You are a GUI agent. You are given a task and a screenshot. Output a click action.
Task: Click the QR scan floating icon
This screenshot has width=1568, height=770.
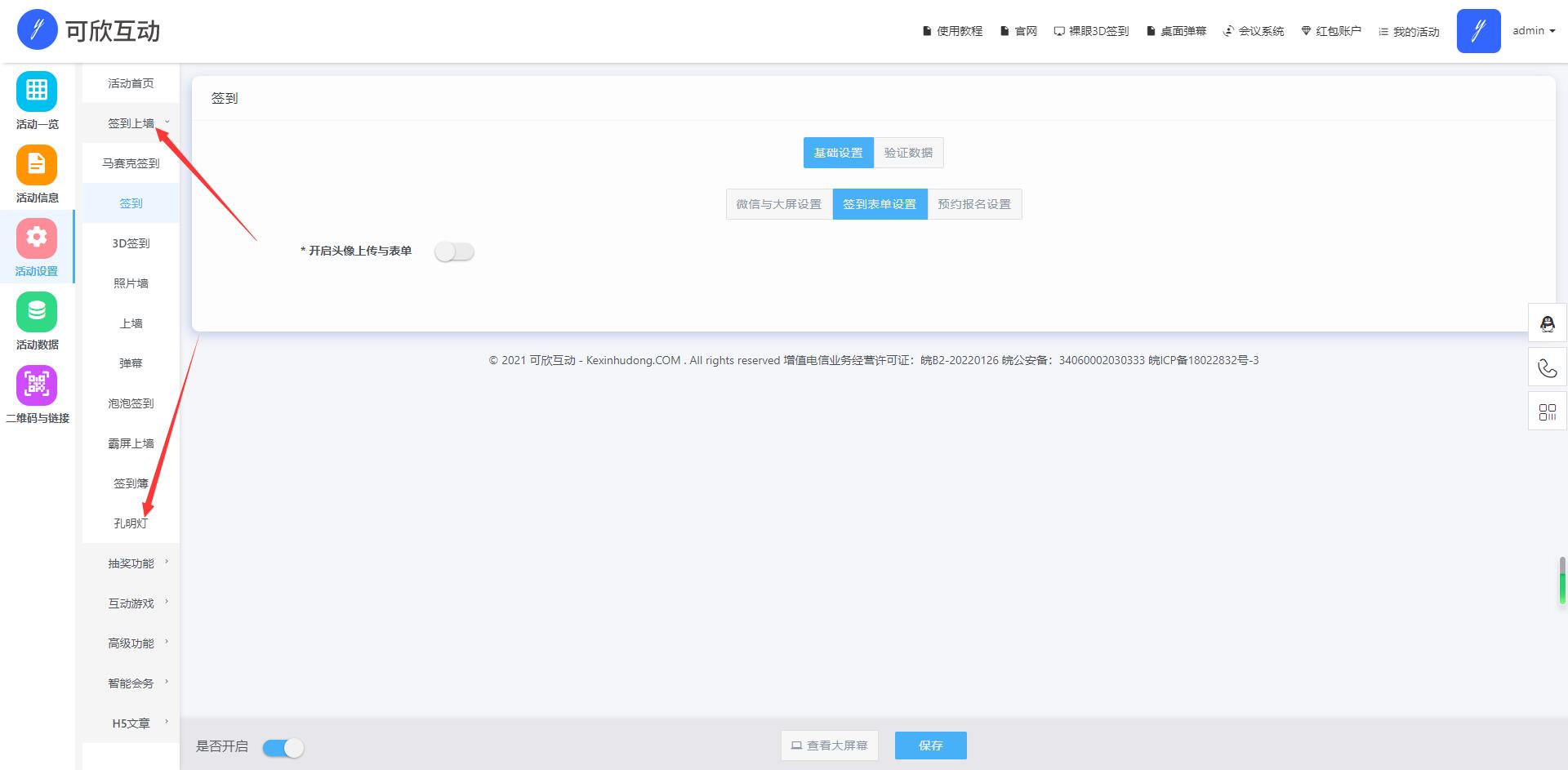[x=1548, y=412]
